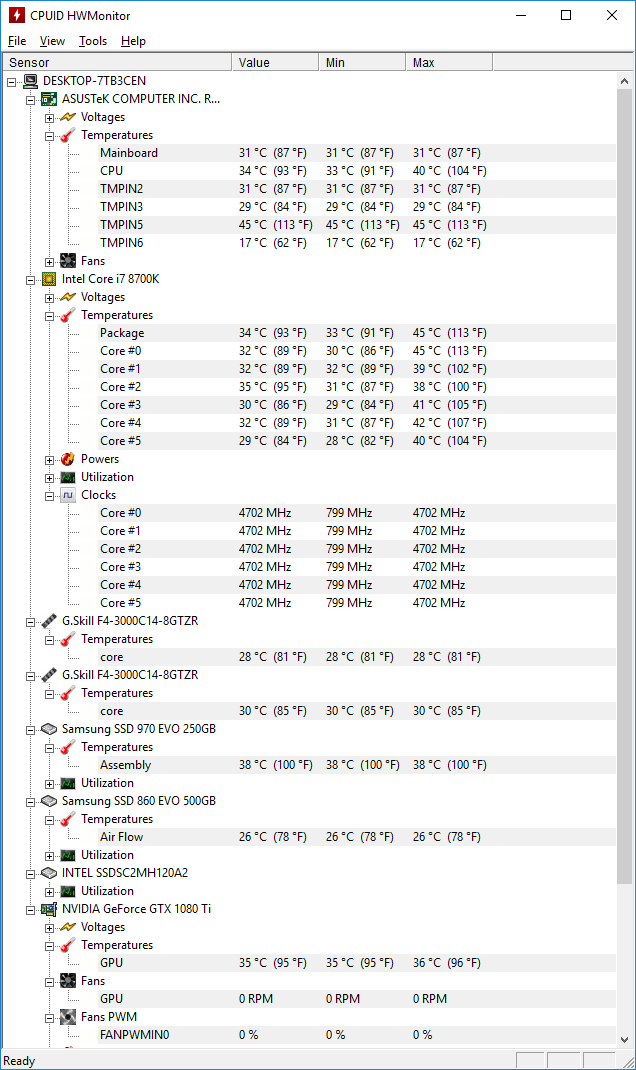The image size is (636, 1070).
Task: Click the Voltages icon under ASUSTeK
Action: click(x=68, y=117)
